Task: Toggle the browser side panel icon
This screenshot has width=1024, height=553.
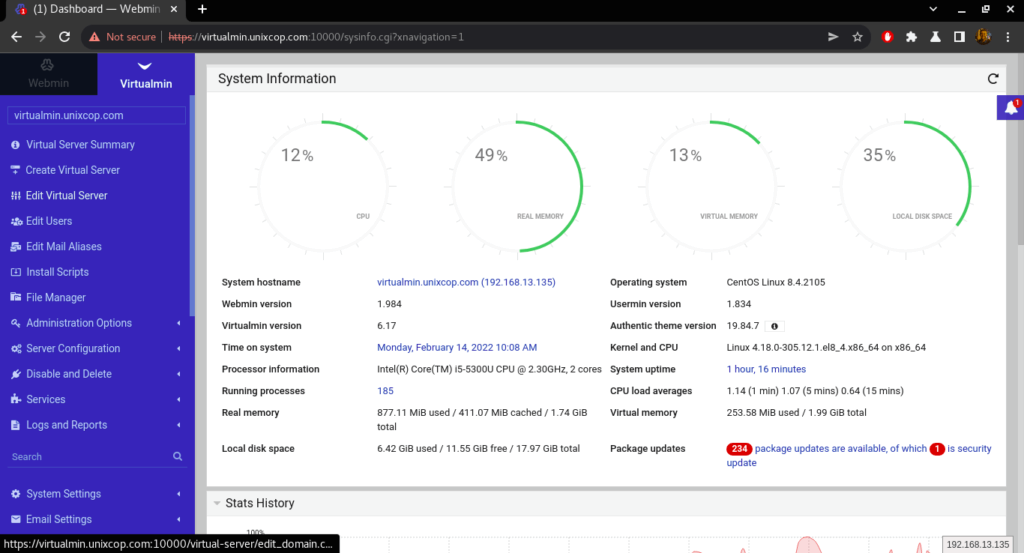Action: point(959,37)
